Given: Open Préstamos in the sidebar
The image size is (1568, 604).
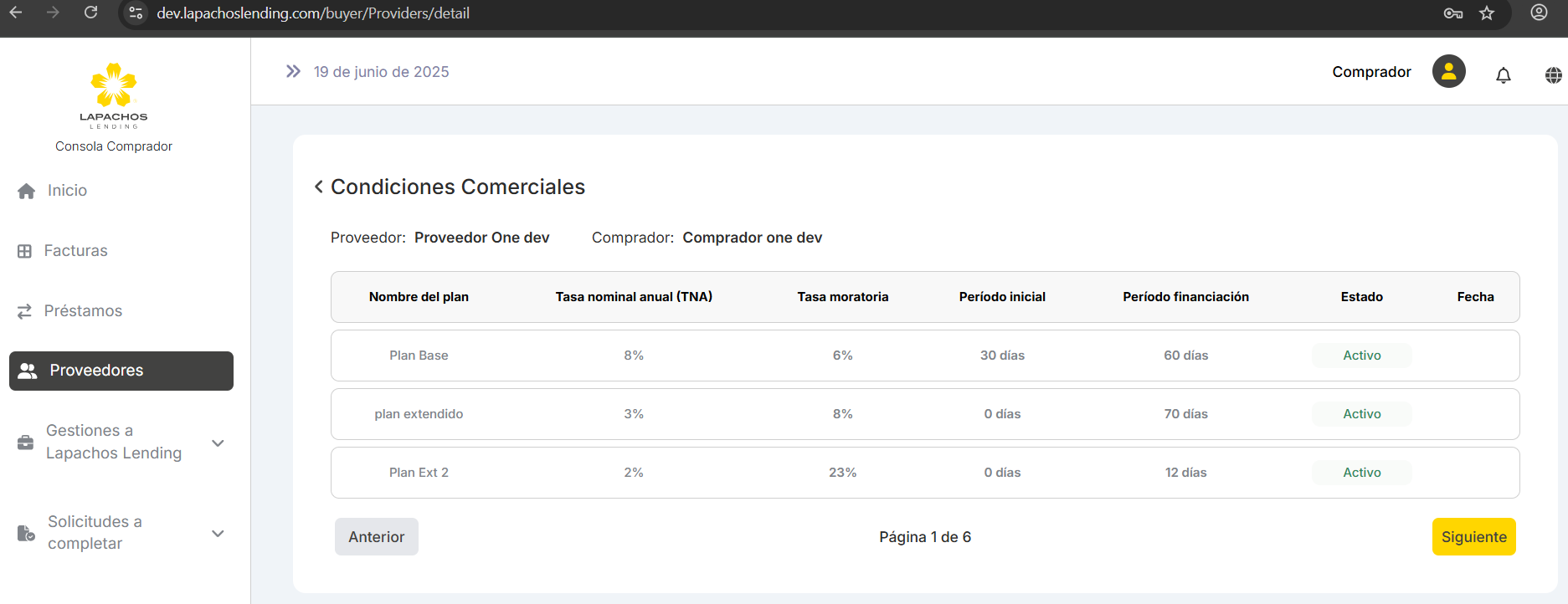Looking at the screenshot, I should [x=82, y=311].
